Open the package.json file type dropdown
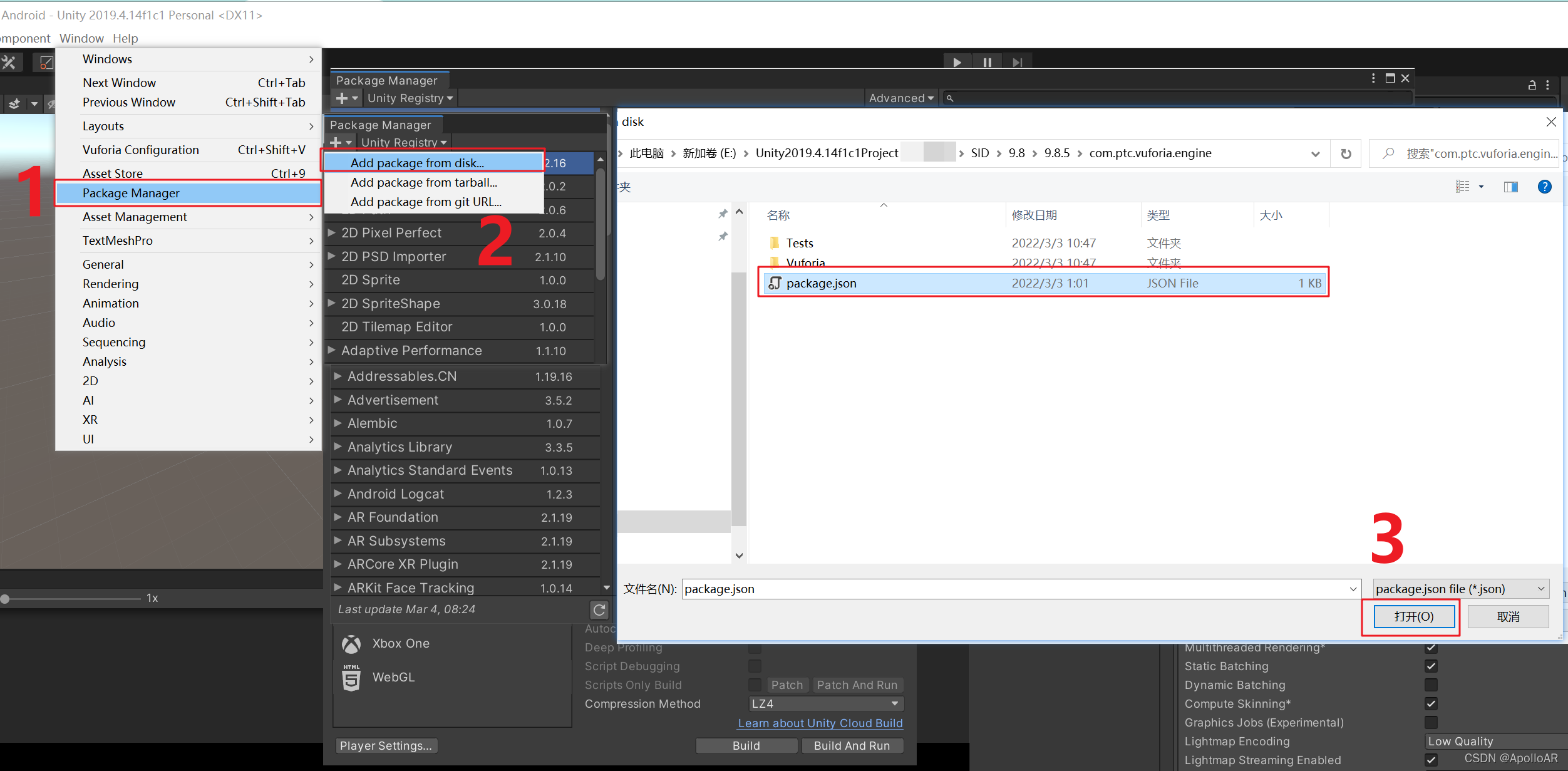Viewport: 1568px width, 771px height. [1460, 589]
